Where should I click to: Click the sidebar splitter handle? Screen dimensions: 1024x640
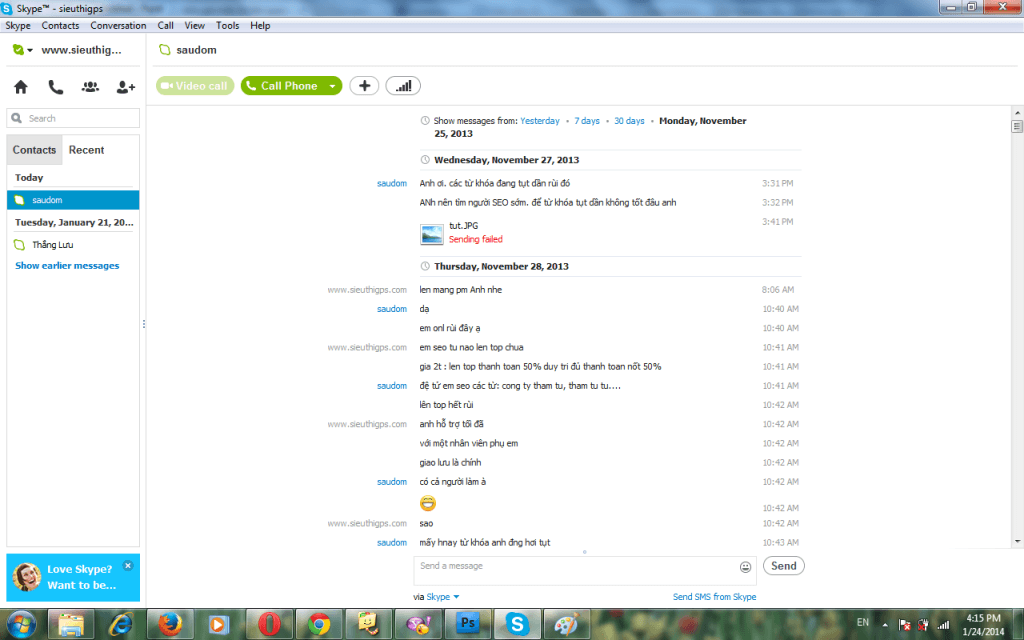(x=144, y=324)
